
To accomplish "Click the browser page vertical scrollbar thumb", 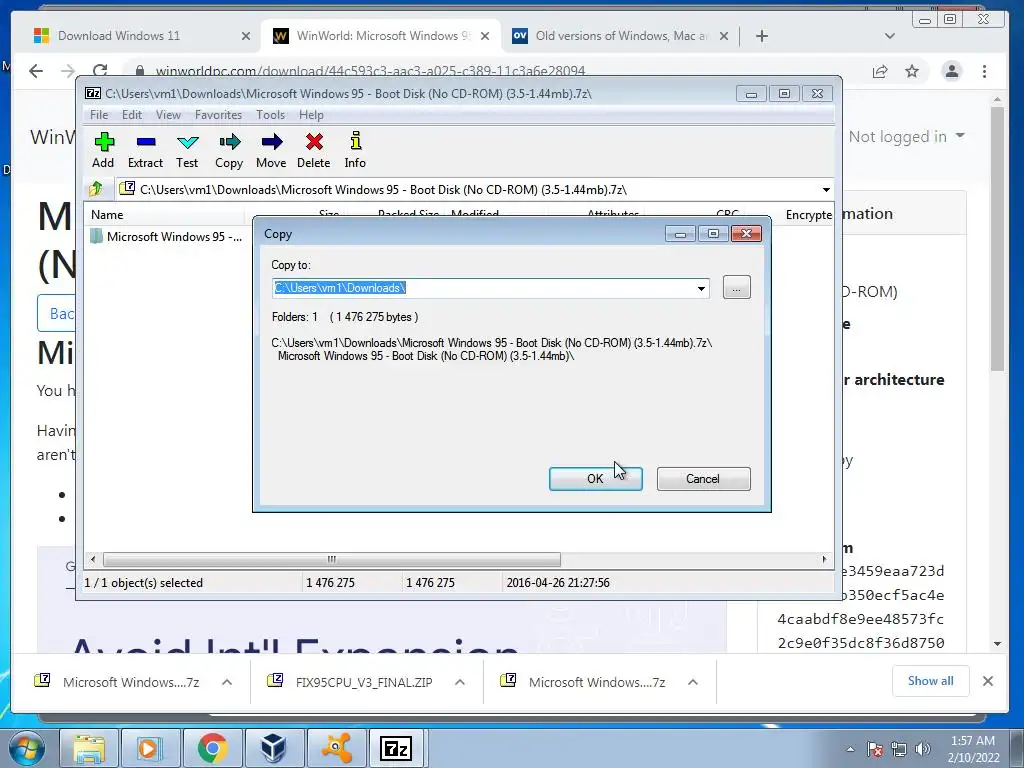I will click(x=997, y=239).
